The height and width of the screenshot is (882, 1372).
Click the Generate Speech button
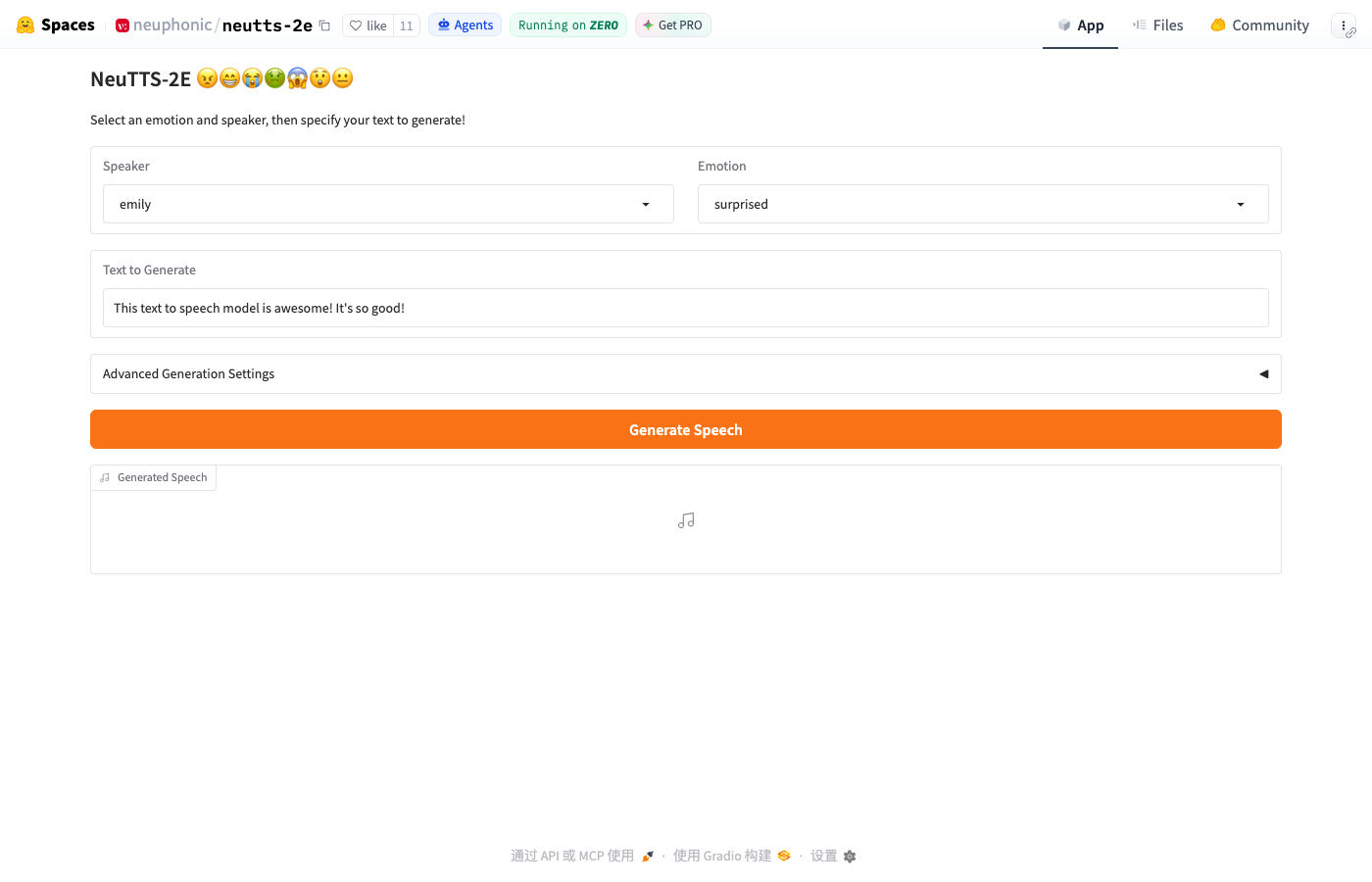[x=686, y=429]
